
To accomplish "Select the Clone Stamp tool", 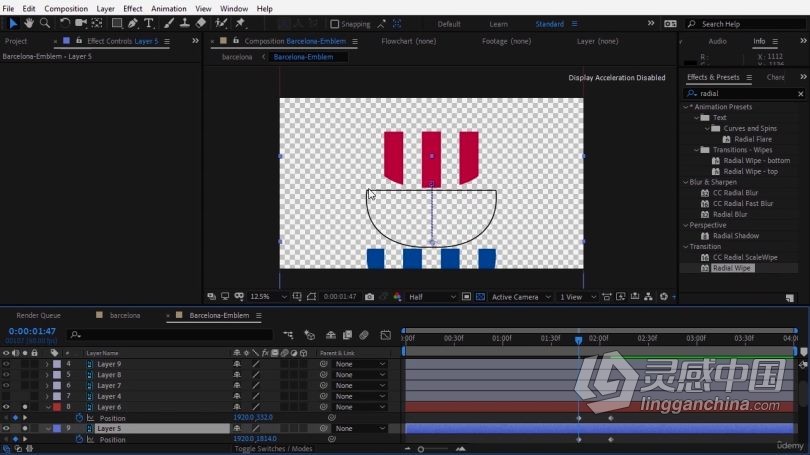I will (x=184, y=23).
